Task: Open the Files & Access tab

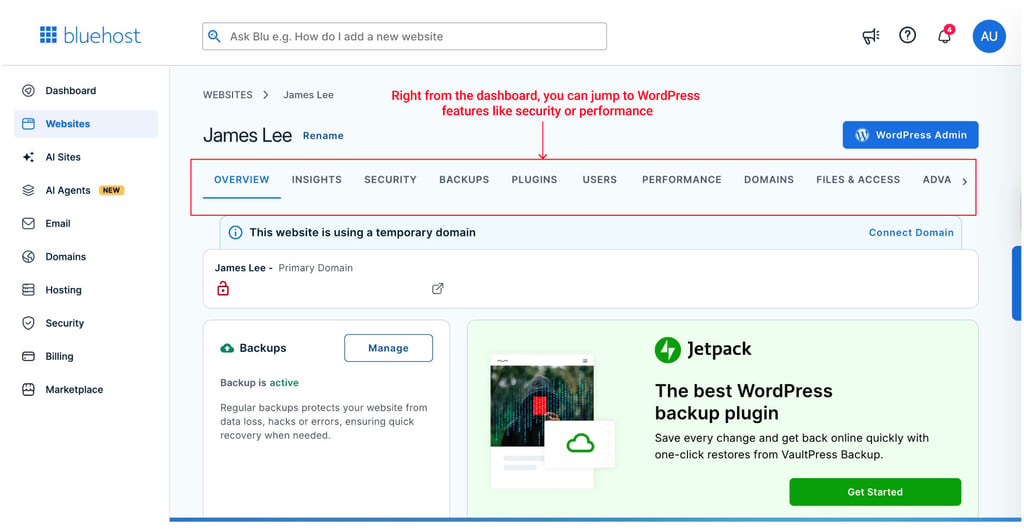Action: tap(858, 179)
